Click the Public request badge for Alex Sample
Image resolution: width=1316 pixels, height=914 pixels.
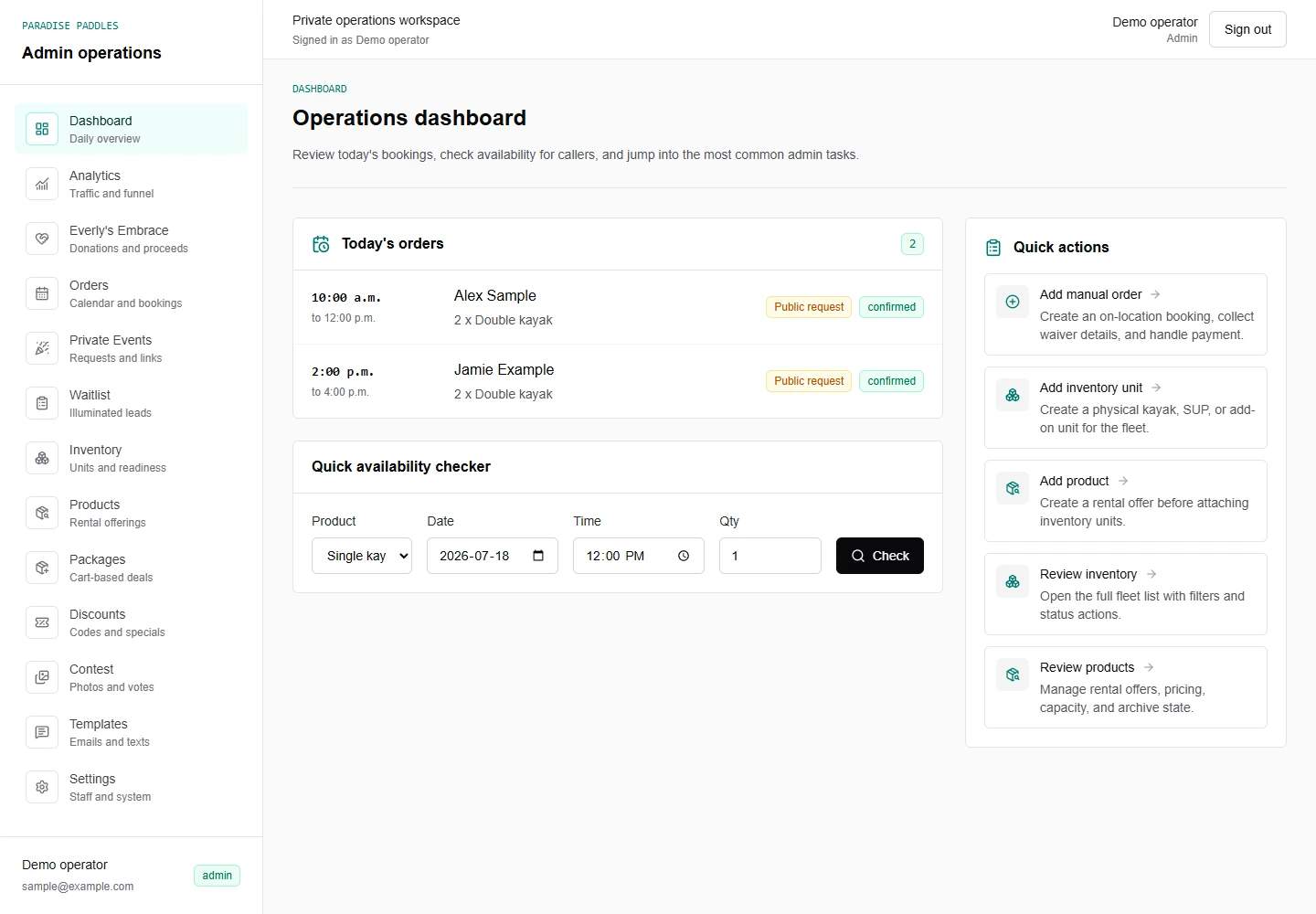[809, 307]
